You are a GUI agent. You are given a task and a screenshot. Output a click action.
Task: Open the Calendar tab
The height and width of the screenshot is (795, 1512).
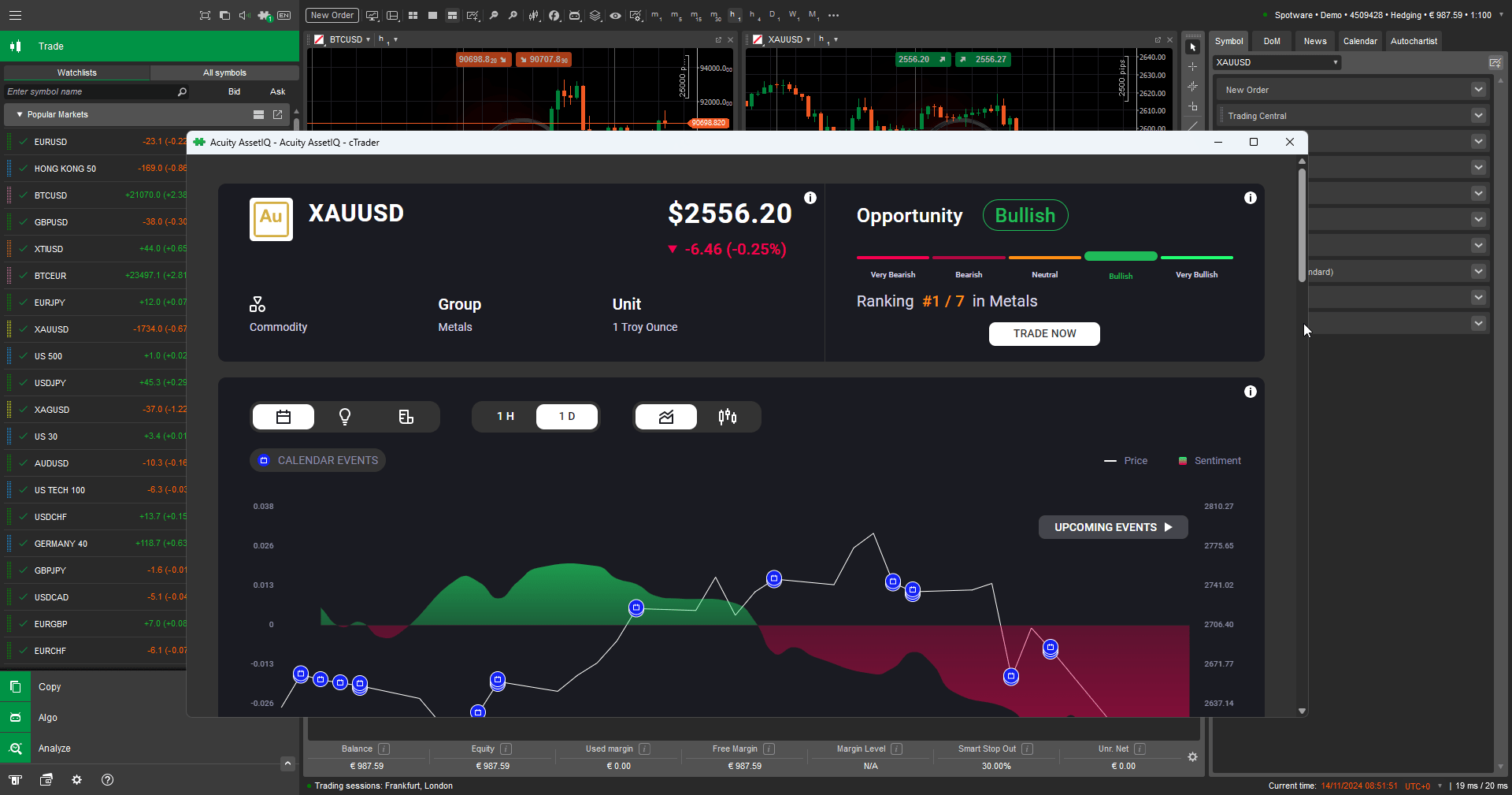click(x=1360, y=40)
